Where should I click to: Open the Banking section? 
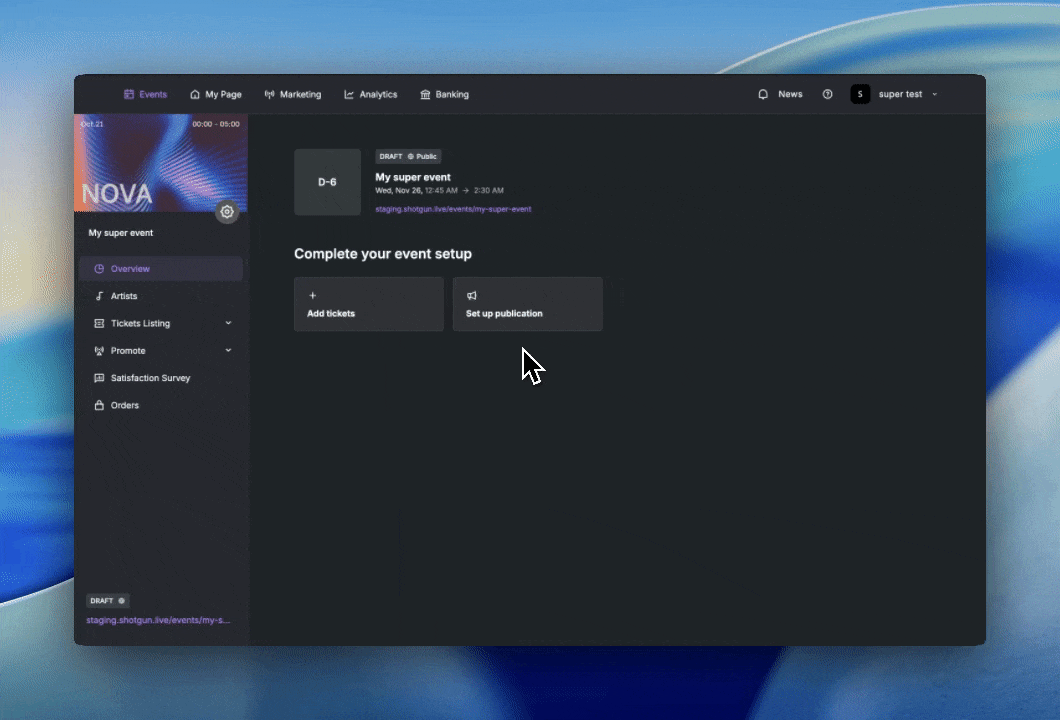coord(444,95)
